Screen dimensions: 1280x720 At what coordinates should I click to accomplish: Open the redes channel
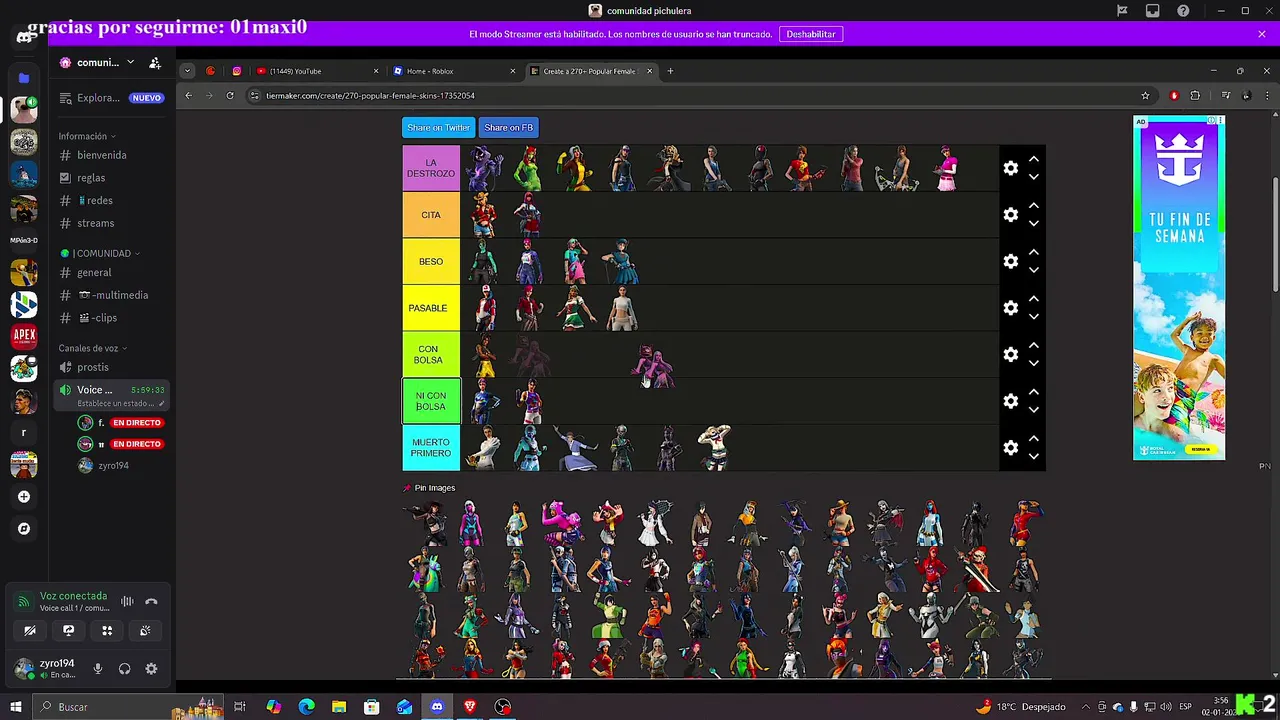(x=111, y=200)
